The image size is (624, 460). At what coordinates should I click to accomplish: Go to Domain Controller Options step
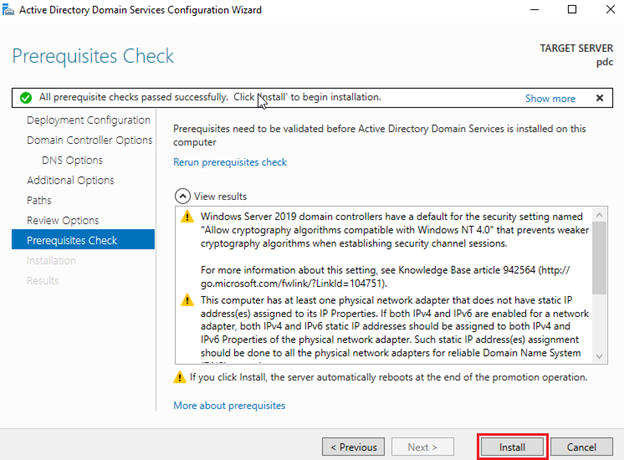tap(90, 140)
